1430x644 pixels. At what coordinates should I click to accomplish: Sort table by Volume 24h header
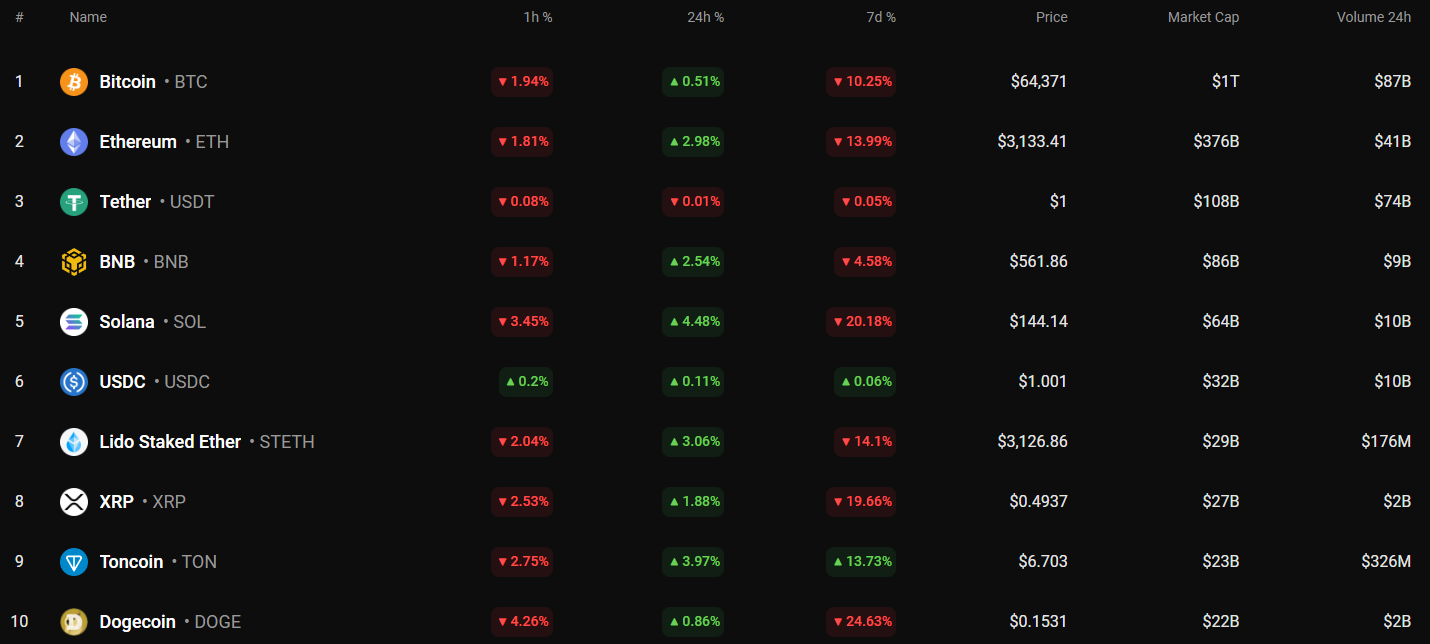point(1373,17)
